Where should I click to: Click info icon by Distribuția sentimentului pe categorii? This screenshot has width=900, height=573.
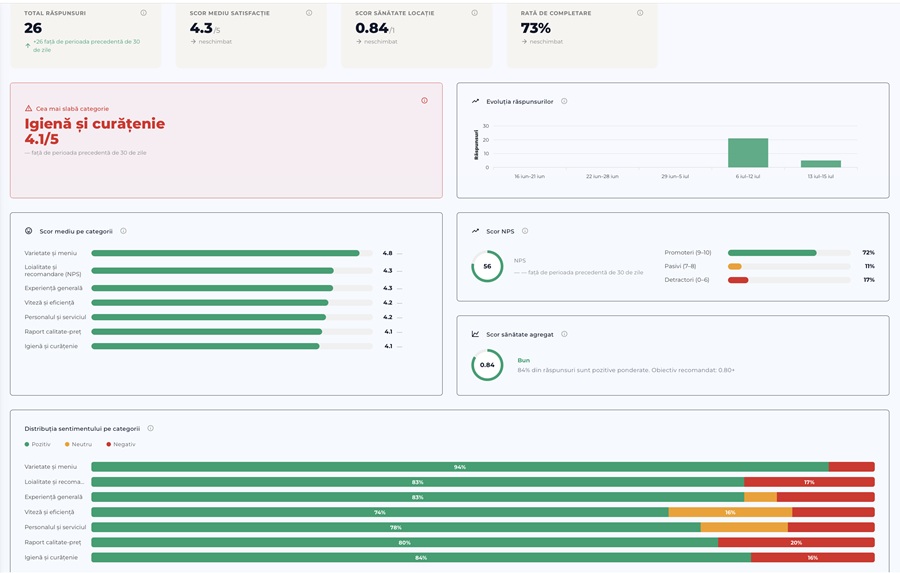click(150, 428)
